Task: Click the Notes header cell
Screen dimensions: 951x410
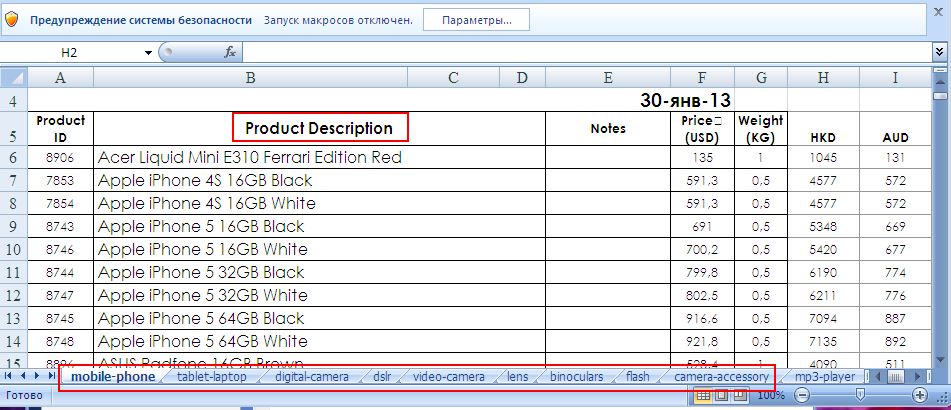Action: 608,128
